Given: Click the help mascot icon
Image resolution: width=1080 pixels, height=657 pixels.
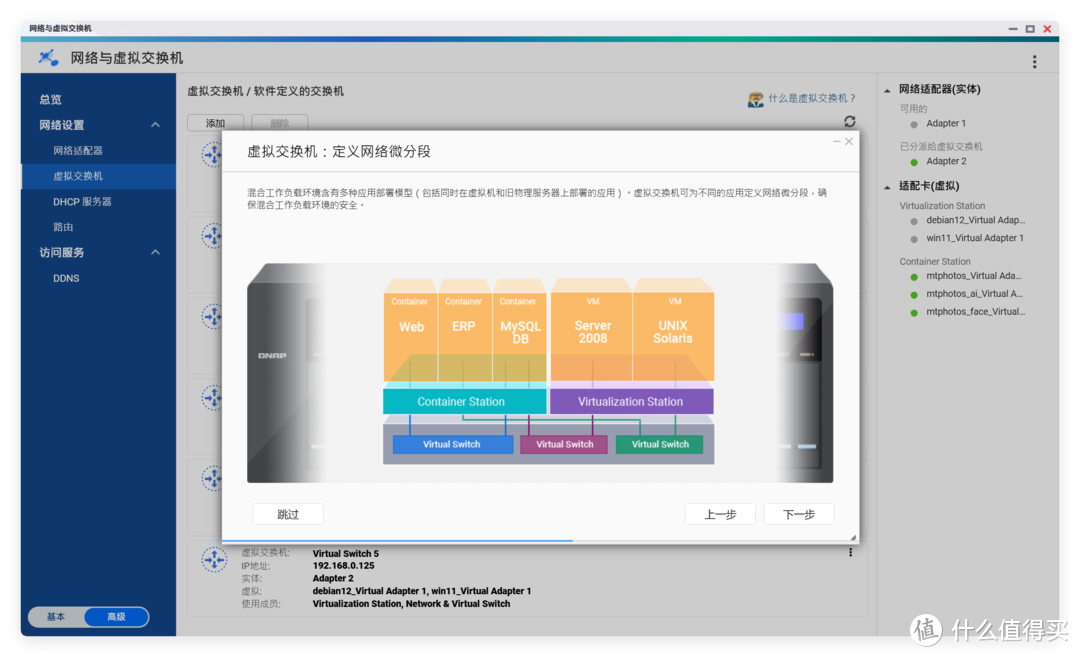Looking at the screenshot, I should tap(756, 99).
